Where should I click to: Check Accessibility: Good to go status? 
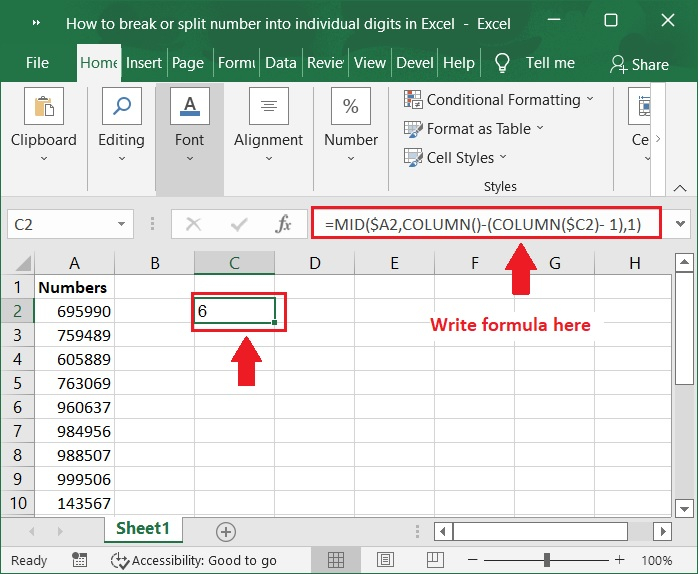194,560
